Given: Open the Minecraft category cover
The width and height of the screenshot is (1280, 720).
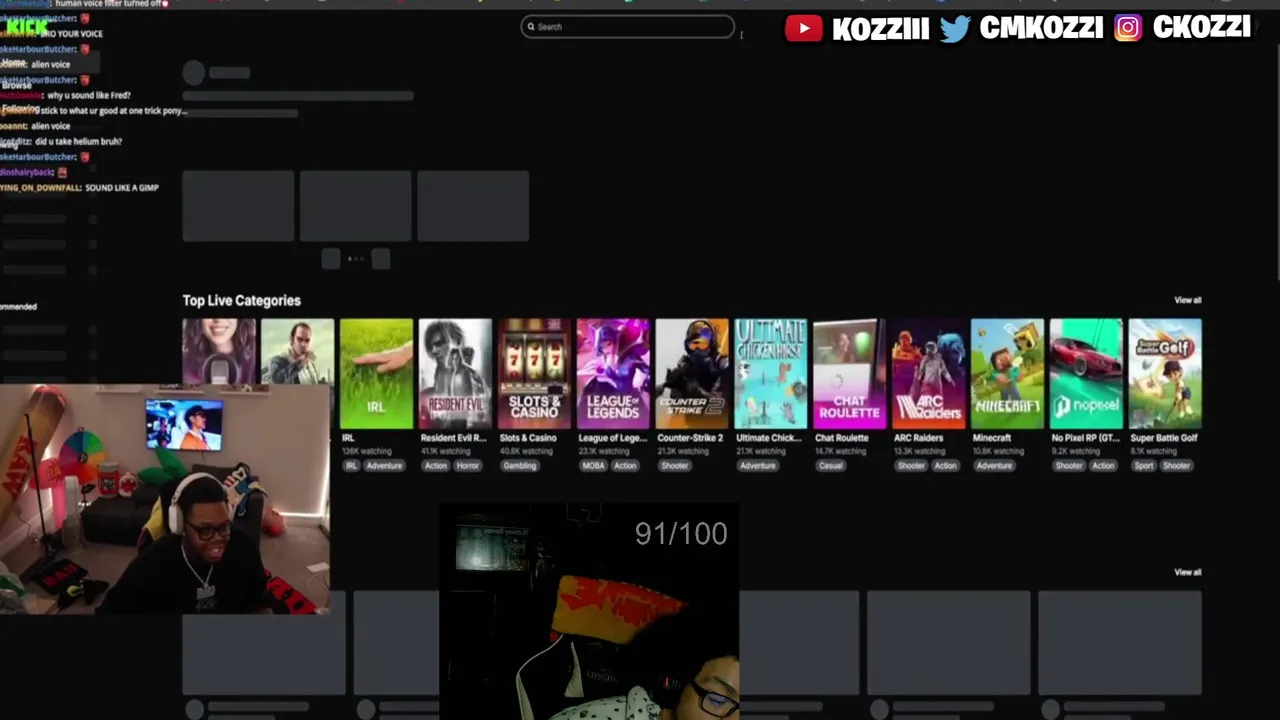Looking at the screenshot, I should (1008, 374).
